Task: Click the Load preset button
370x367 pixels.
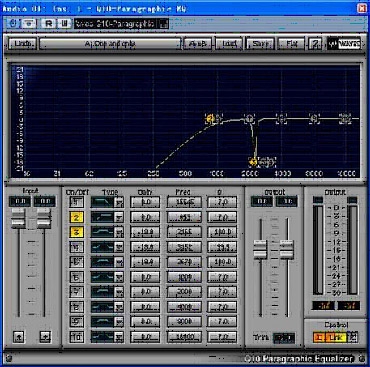Action: tap(229, 44)
